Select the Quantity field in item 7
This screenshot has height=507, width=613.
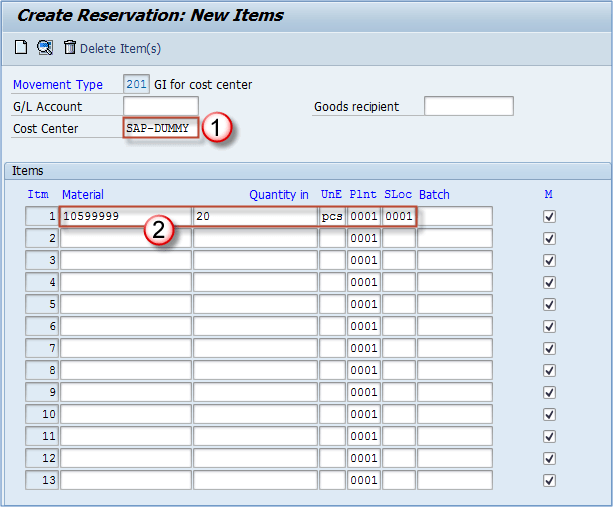255,348
